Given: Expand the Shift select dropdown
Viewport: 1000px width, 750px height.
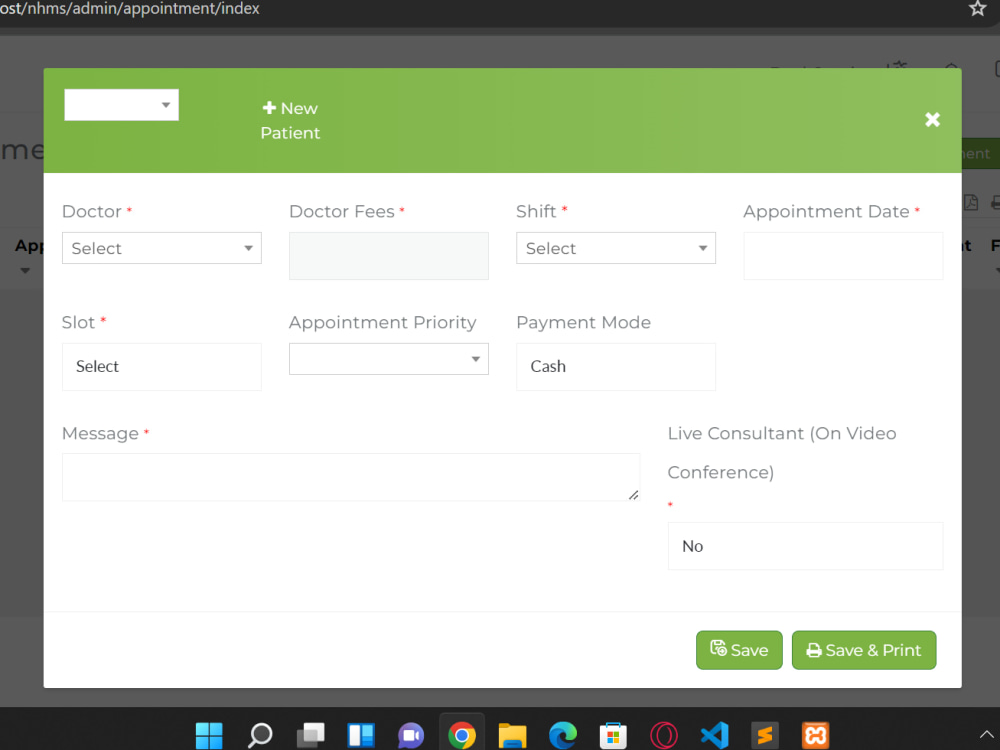Looking at the screenshot, I should click(615, 248).
